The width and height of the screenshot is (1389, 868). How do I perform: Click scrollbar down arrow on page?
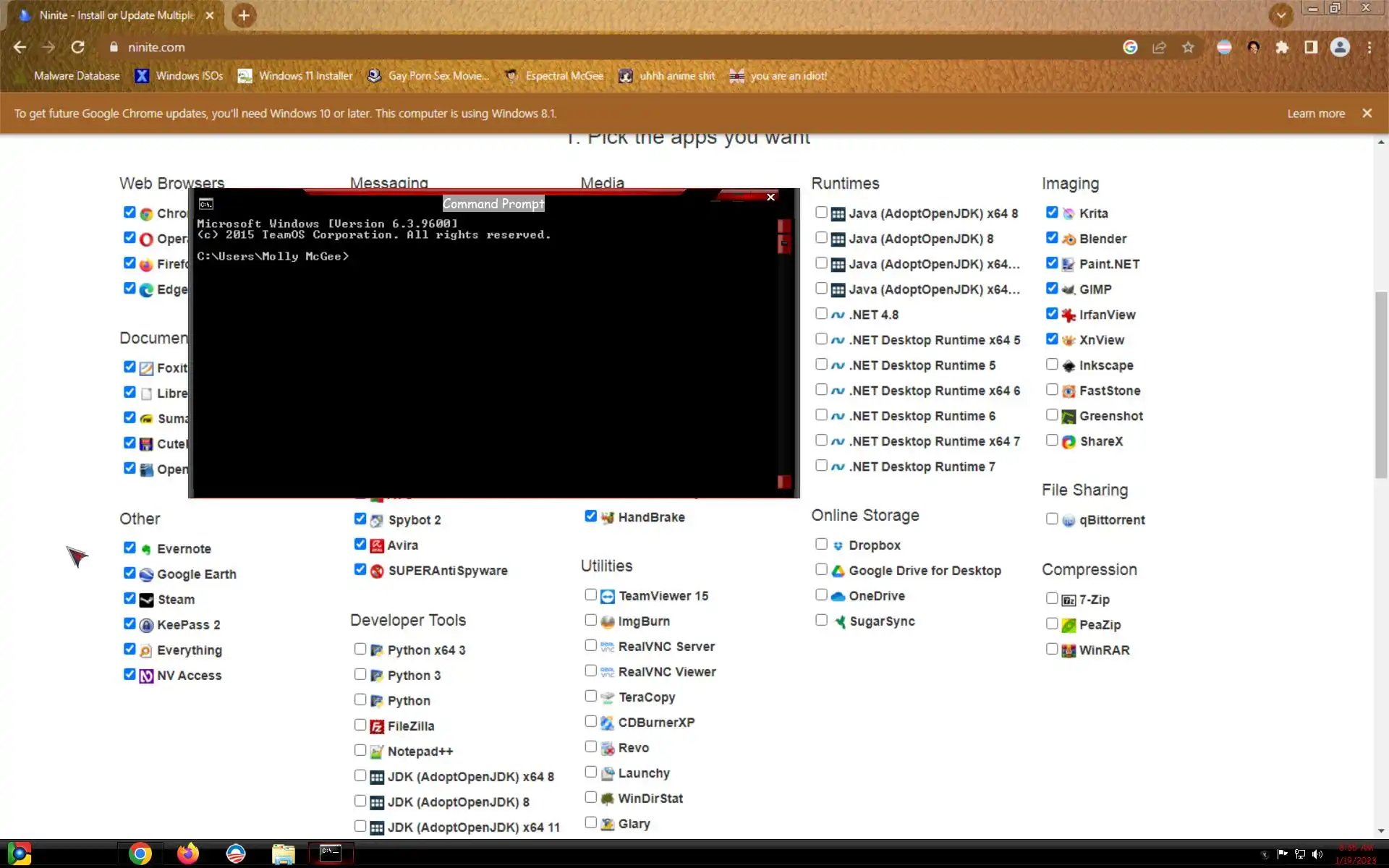click(x=1381, y=831)
